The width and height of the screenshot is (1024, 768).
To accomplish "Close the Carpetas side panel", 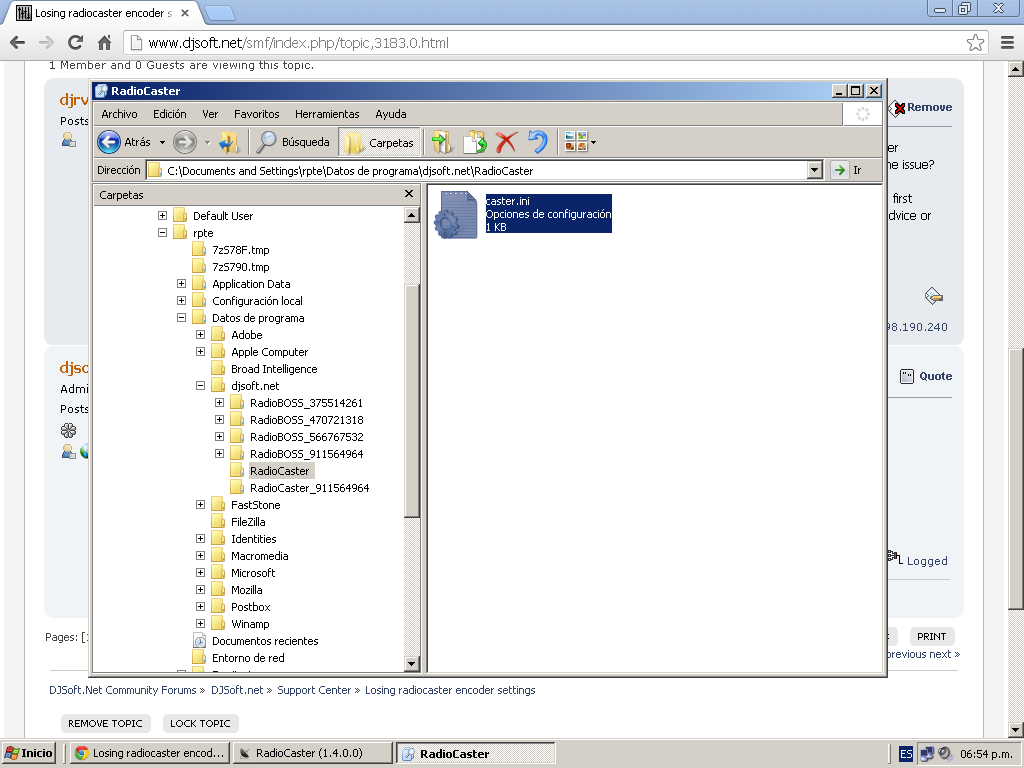I will coord(408,194).
